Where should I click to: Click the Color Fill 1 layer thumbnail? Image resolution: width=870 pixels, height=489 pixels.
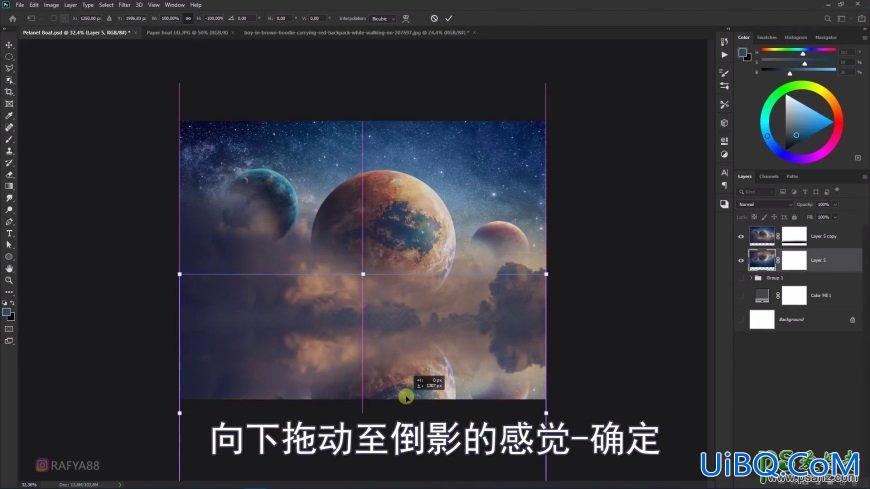[762, 296]
